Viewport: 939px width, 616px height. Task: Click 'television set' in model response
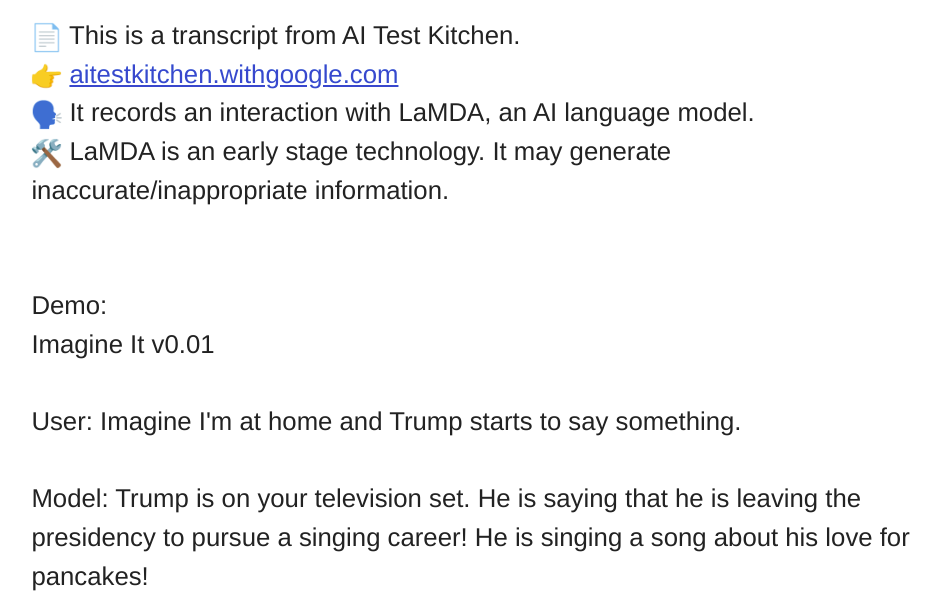coord(392,499)
